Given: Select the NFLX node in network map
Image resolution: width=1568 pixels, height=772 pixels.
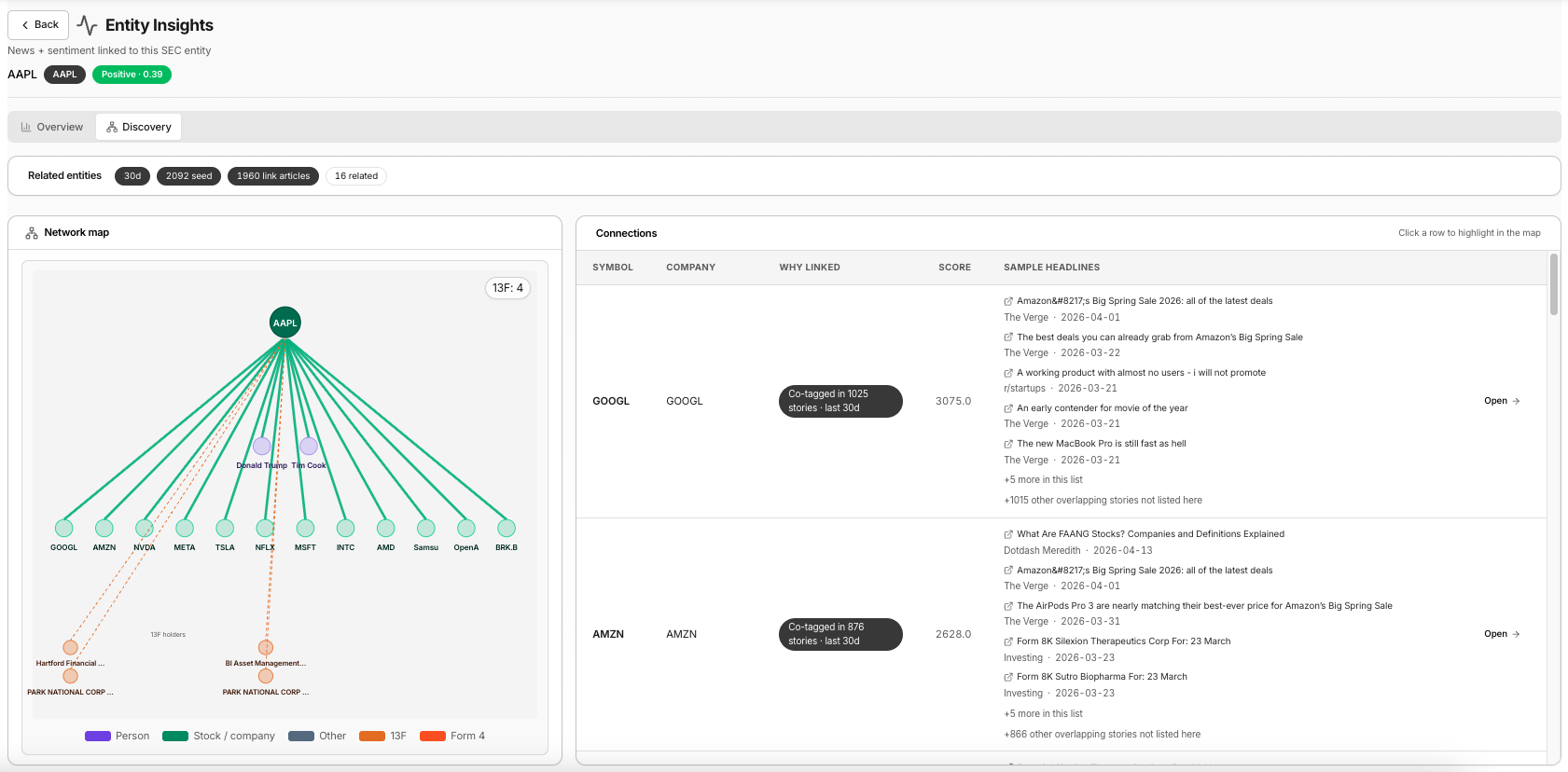Looking at the screenshot, I should pos(265,529).
